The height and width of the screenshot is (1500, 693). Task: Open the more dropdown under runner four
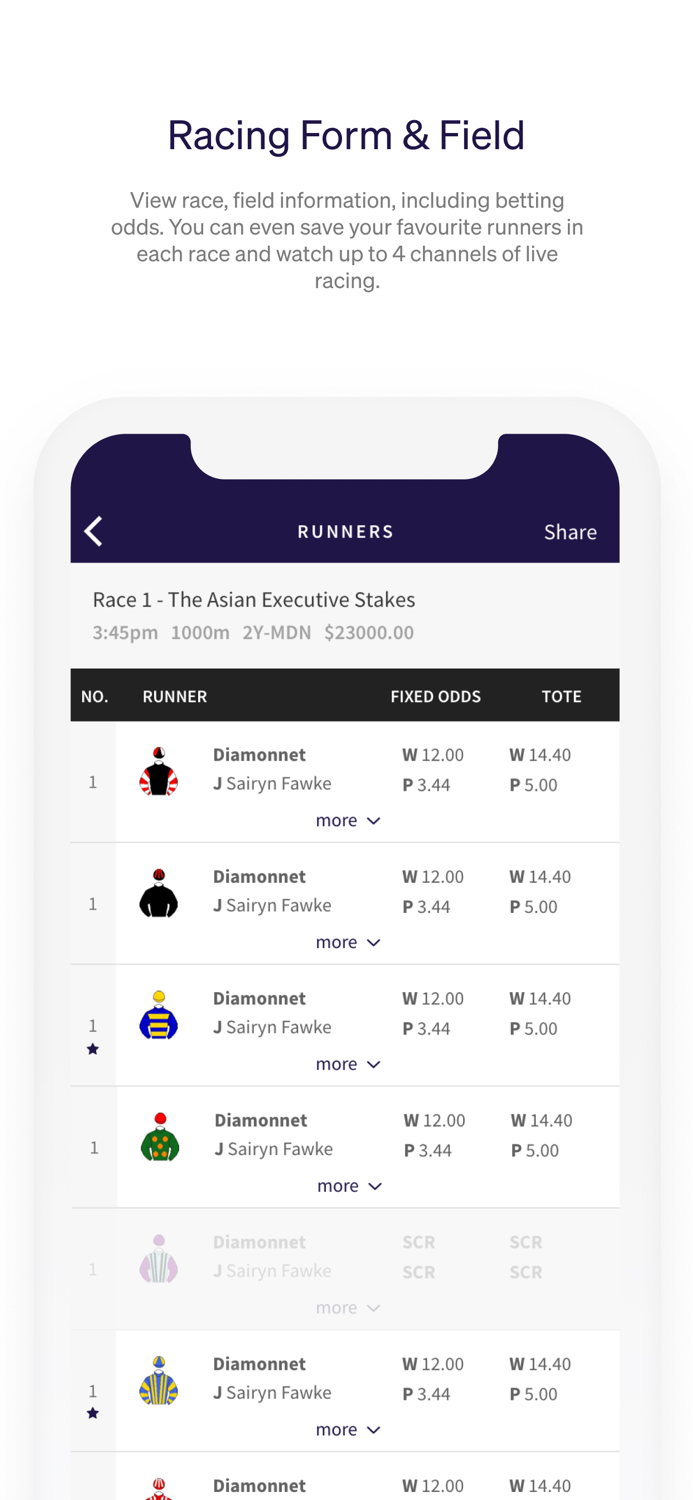click(347, 1186)
